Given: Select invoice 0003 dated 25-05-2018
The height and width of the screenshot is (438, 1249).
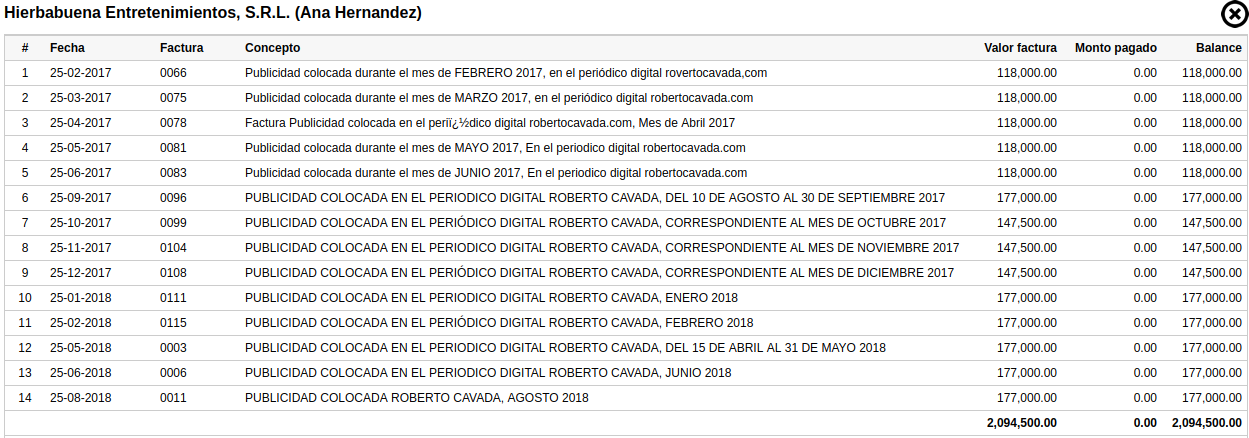Looking at the screenshot, I should click(x=624, y=348).
